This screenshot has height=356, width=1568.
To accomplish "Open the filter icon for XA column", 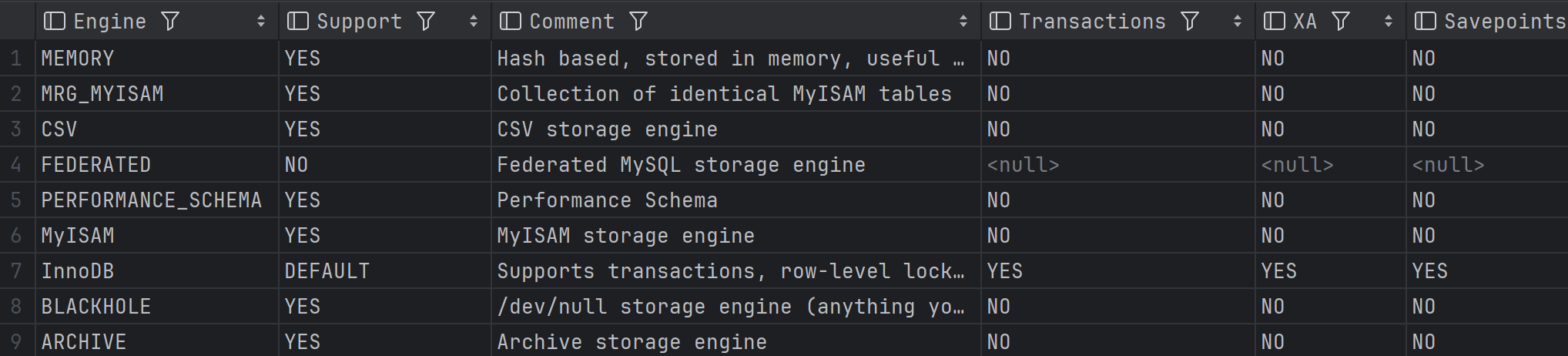I will click(x=1341, y=22).
